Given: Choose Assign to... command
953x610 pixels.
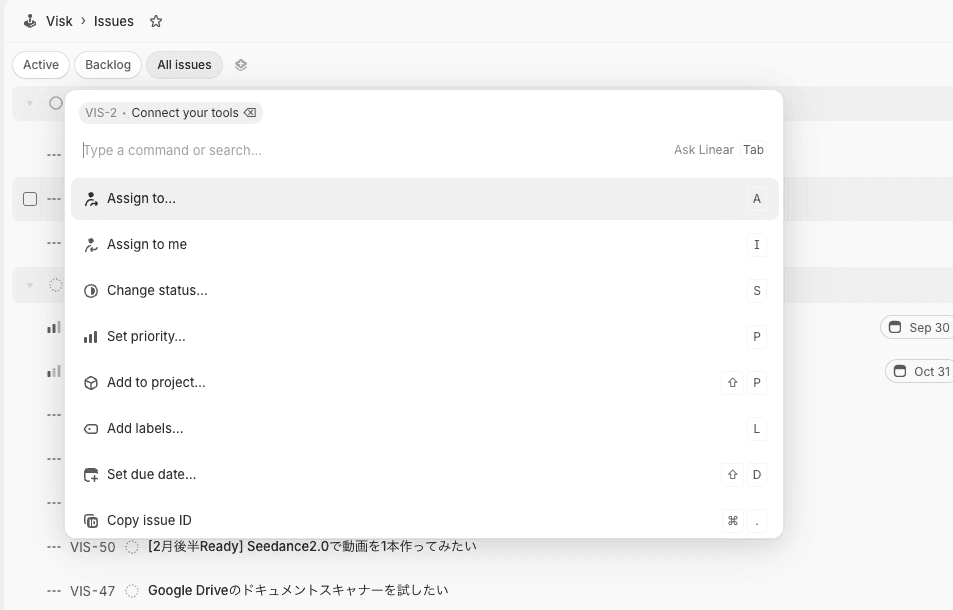Looking at the screenshot, I should coord(425,199).
